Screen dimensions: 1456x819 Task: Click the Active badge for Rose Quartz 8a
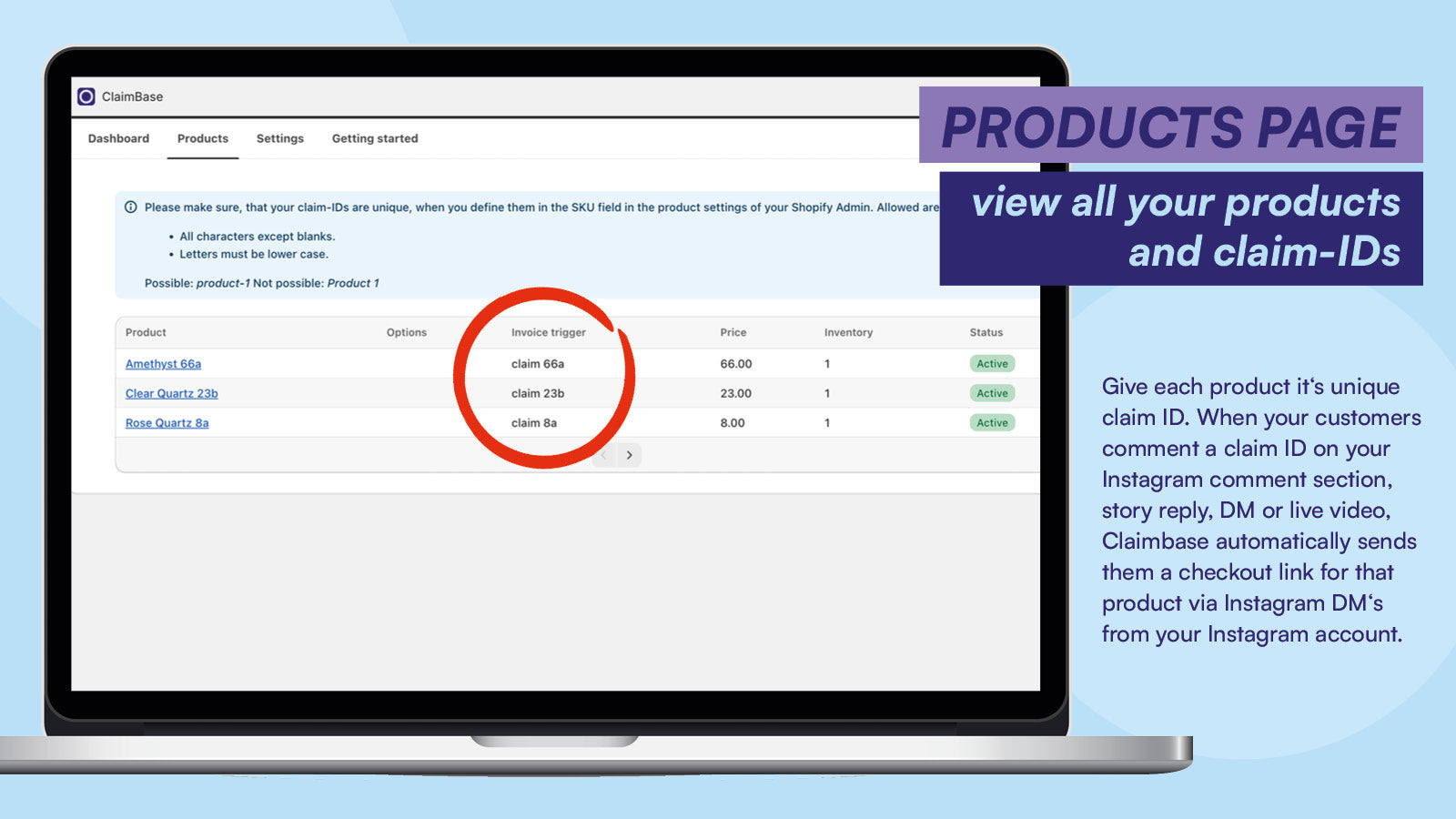[992, 423]
